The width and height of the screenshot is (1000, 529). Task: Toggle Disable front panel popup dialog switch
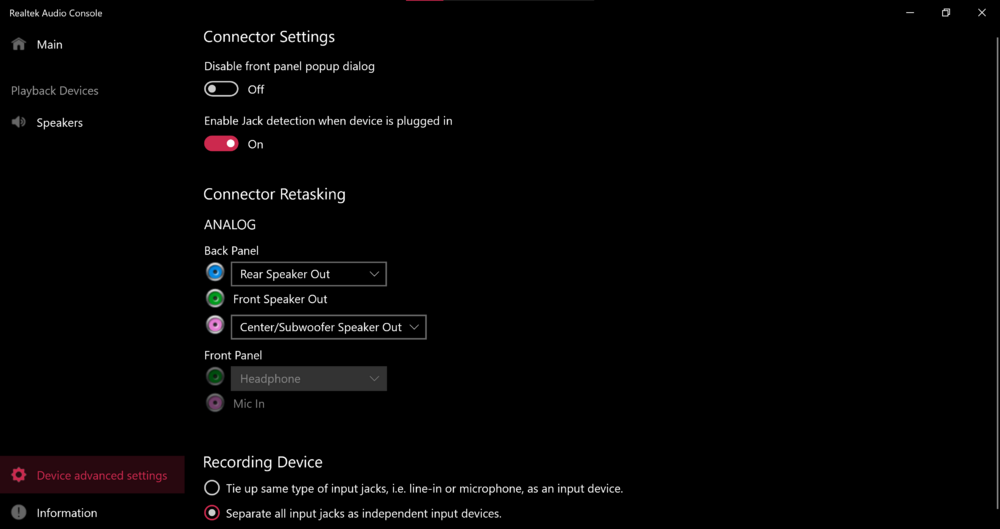pyautogui.click(x=221, y=89)
